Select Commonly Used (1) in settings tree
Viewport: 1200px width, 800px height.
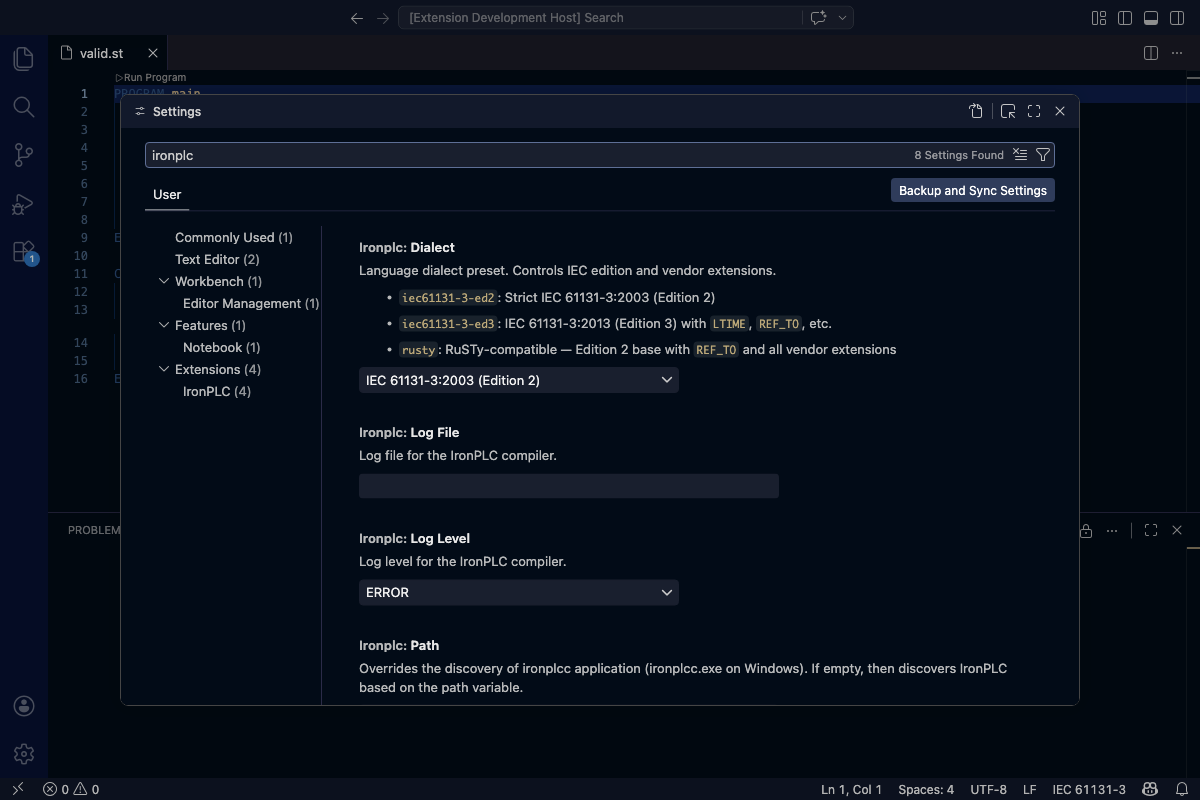[x=234, y=237]
